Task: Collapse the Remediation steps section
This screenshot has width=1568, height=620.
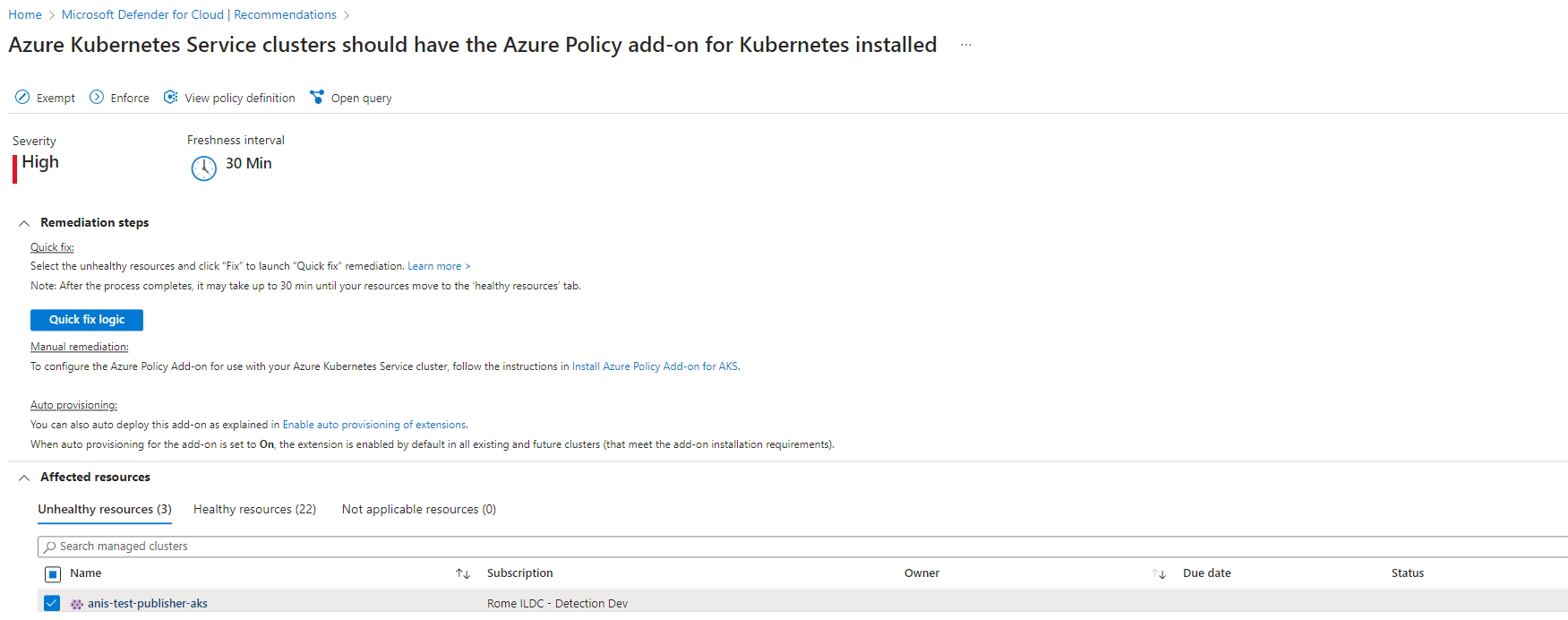Action: [24, 223]
